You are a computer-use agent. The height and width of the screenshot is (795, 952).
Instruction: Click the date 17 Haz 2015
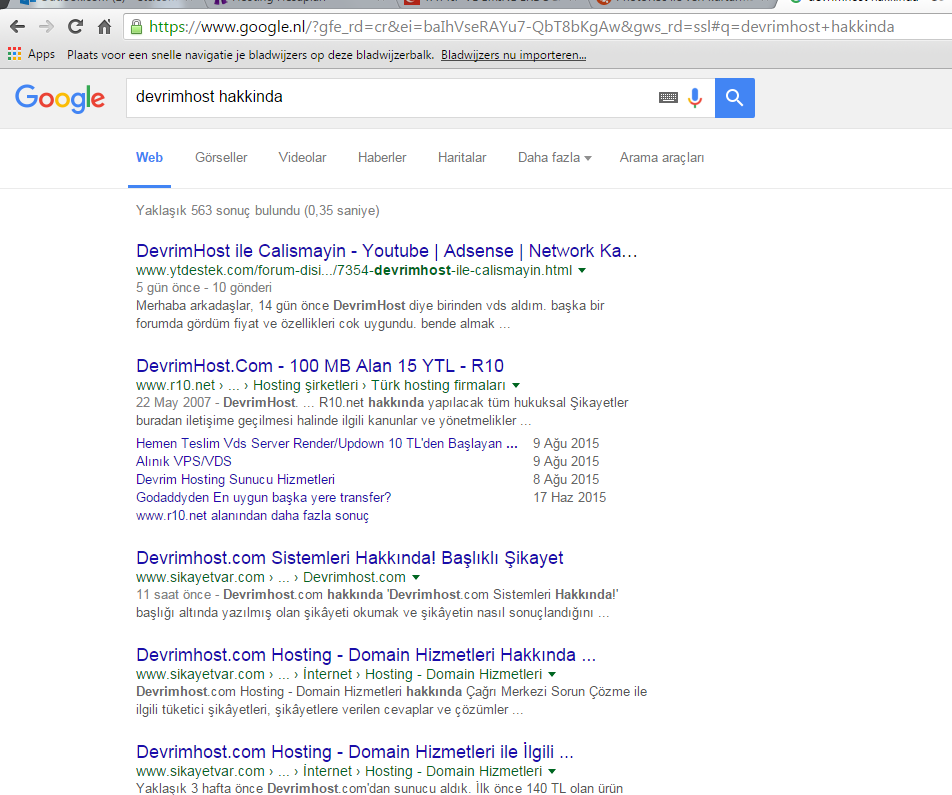coord(570,497)
